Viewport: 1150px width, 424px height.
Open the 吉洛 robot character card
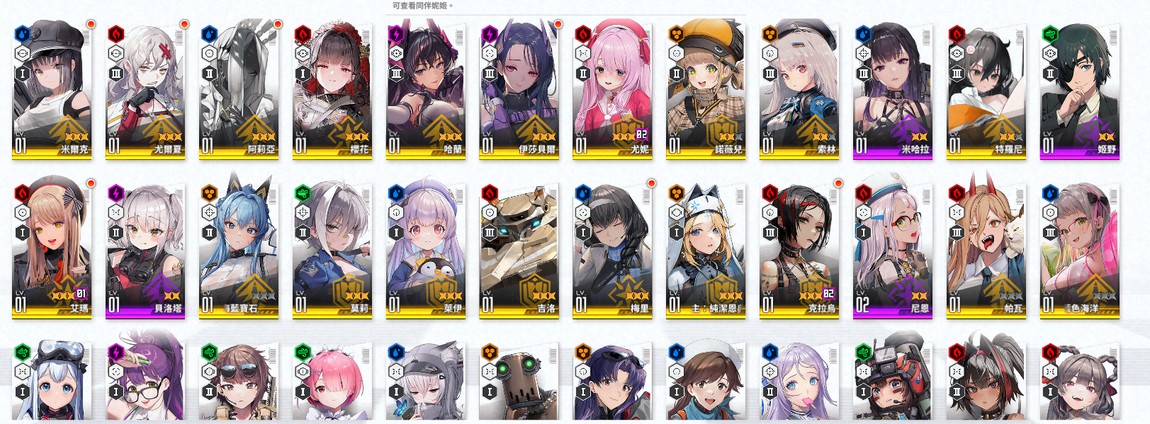coord(519,249)
